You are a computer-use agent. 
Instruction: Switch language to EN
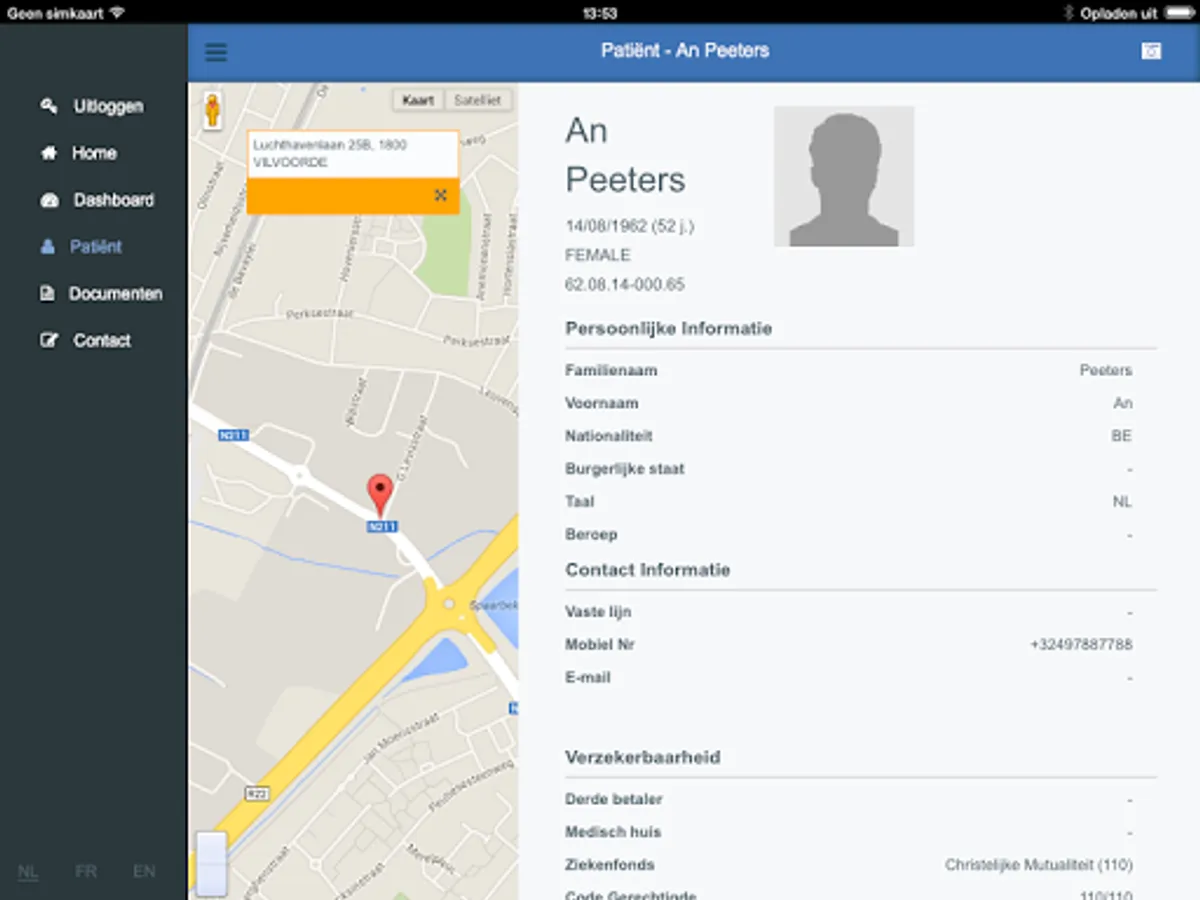[x=144, y=872]
